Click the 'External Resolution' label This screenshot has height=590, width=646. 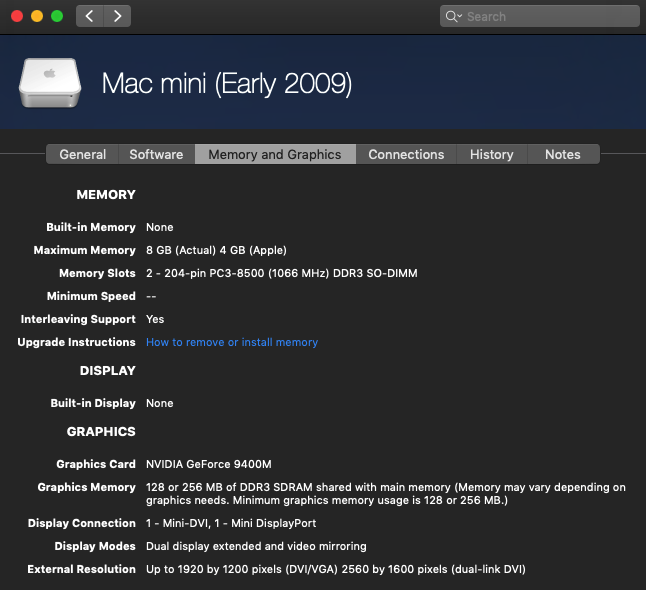click(81, 569)
